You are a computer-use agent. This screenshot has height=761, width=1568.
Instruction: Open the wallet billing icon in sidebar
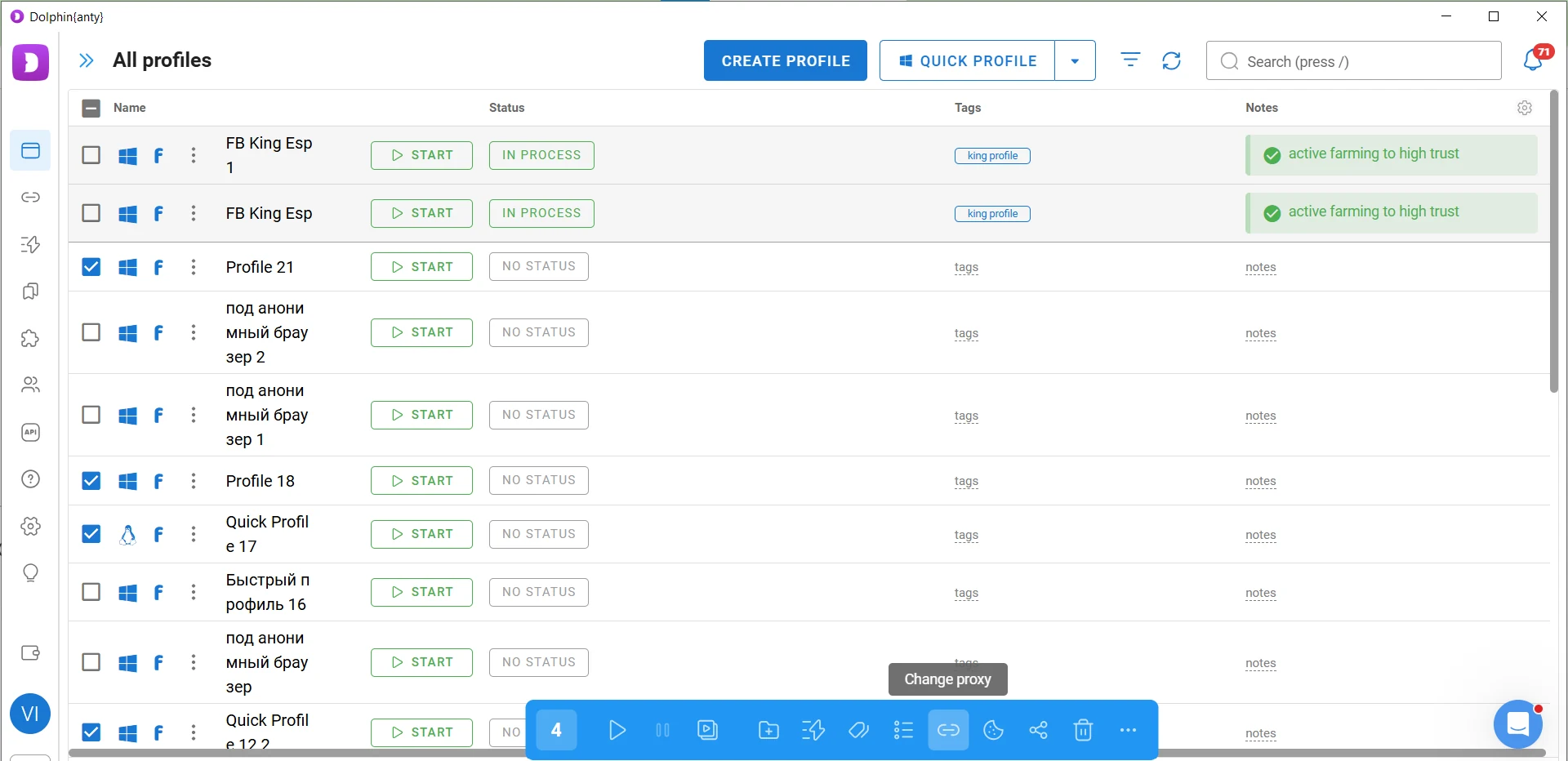point(30,652)
